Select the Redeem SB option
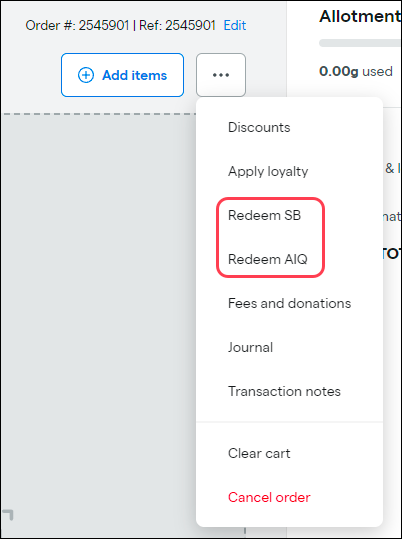Viewport: 402px width, 539px height. 264,215
